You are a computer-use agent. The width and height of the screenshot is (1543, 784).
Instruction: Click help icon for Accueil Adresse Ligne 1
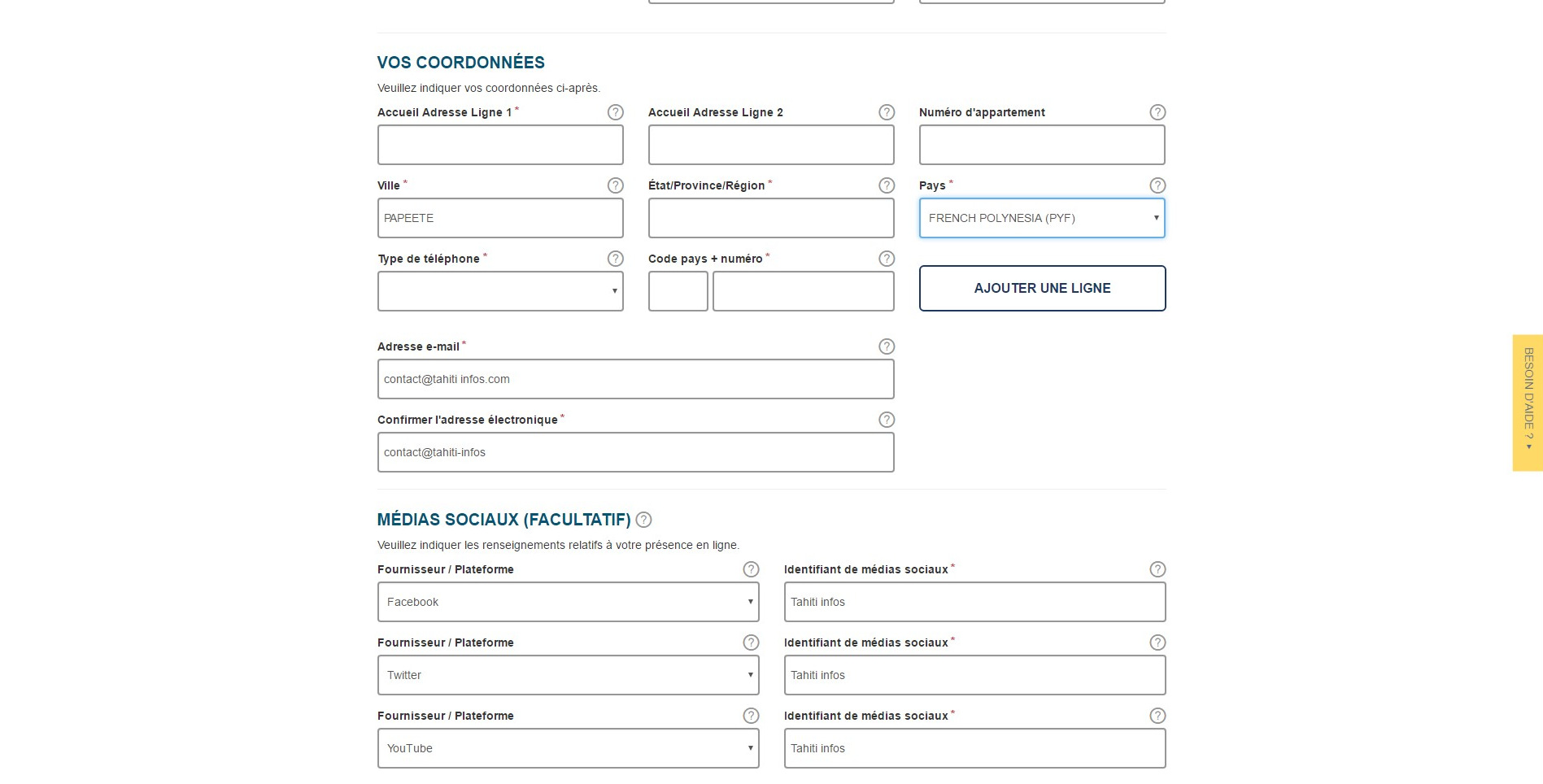click(615, 112)
